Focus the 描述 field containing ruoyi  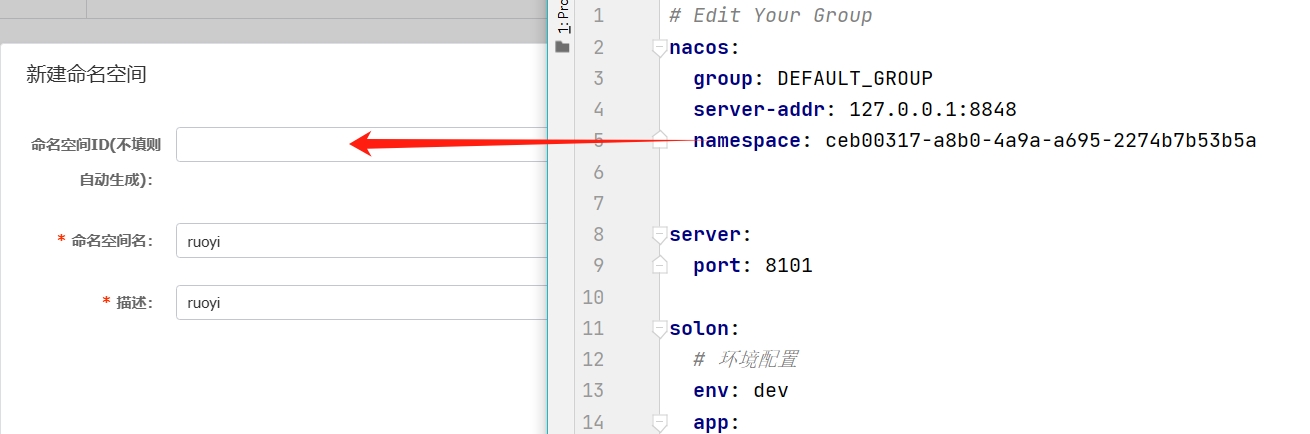point(362,303)
